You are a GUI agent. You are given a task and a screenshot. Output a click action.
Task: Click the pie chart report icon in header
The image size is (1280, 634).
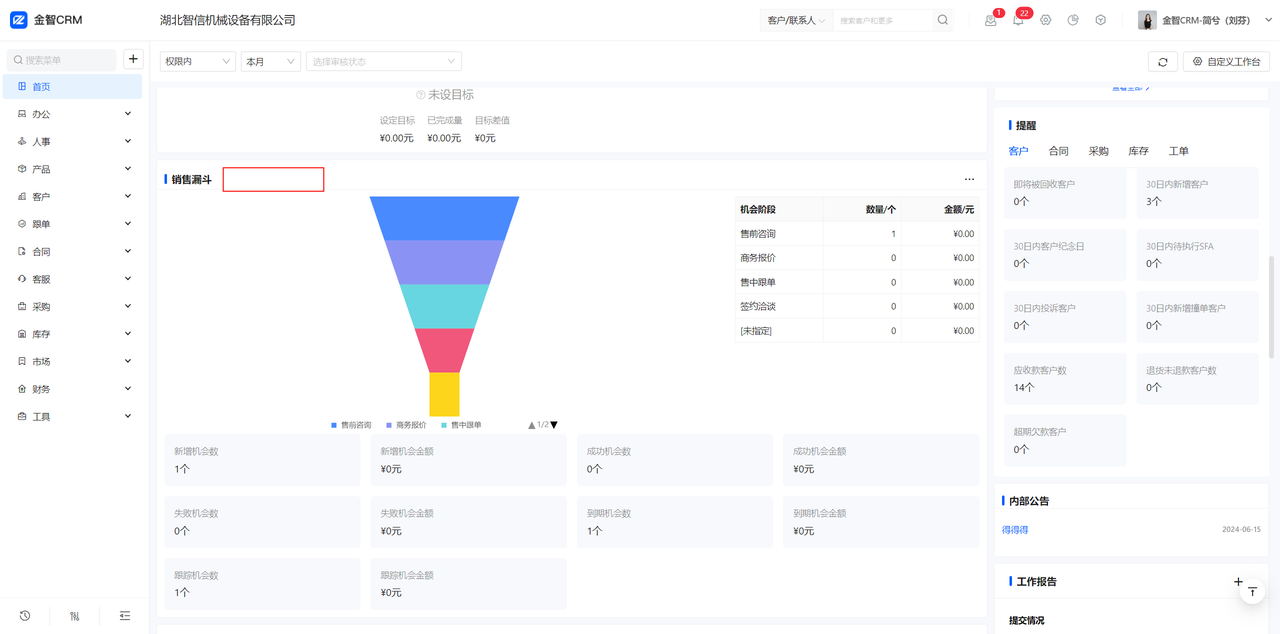(x=1074, y=19)
